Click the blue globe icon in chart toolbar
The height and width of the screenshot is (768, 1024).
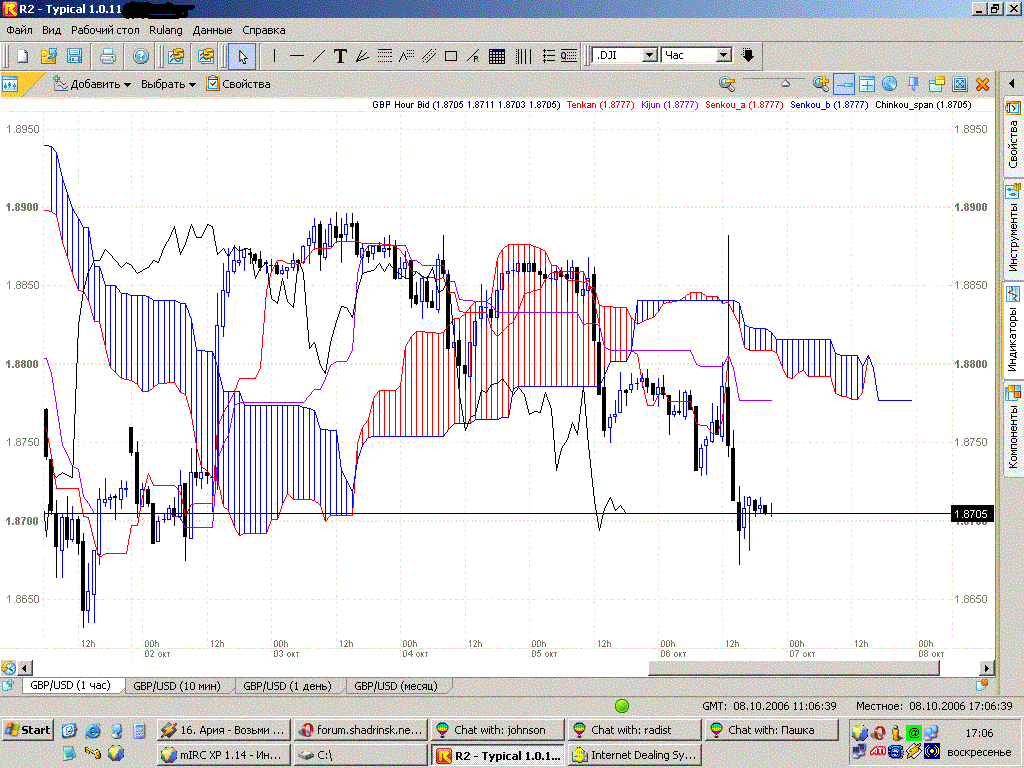tap(889, 84)
